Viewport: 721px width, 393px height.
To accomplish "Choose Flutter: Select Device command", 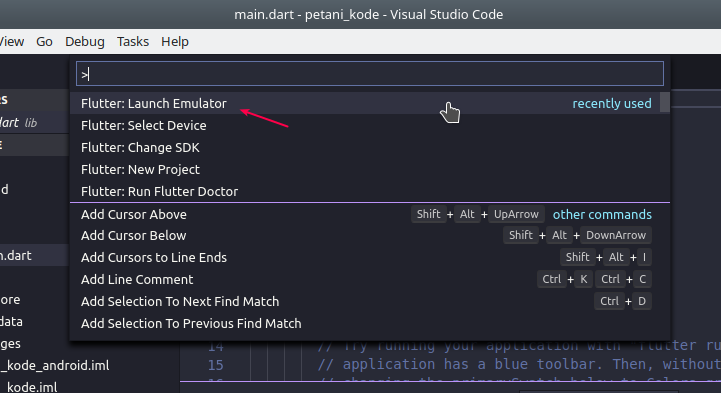I will coord(370,125).
